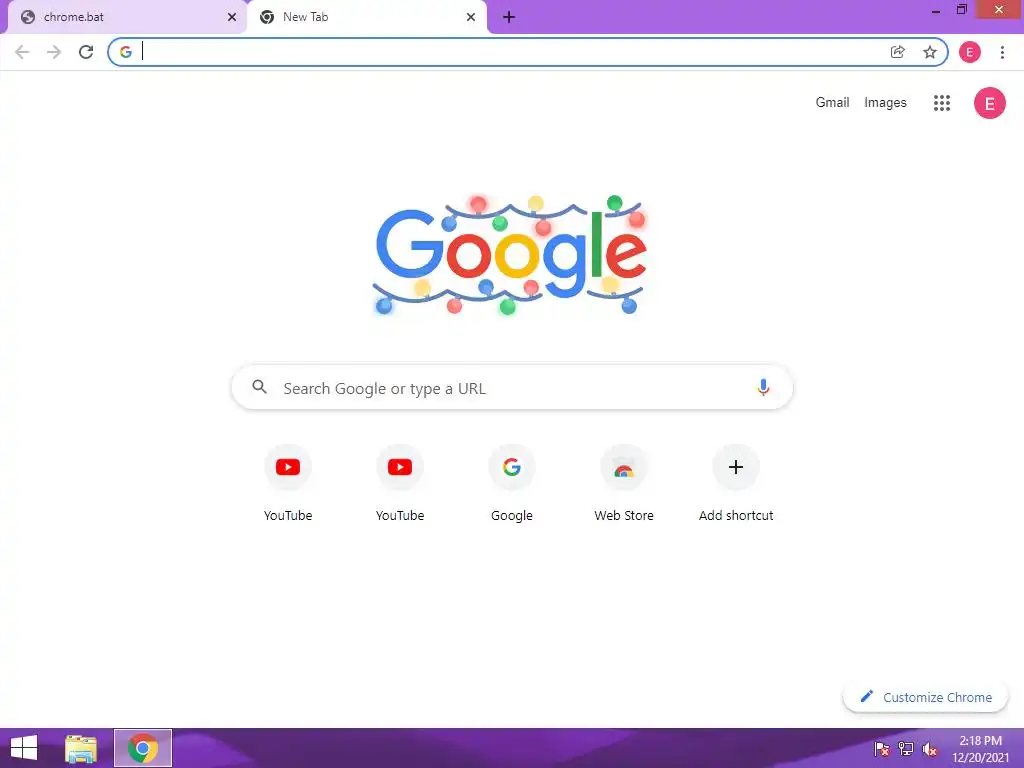The height and width of the screenshot is (768, 1024).
Task: Go forward using the forward arrow
Action: pyautogui.click(x=54, y=52)
